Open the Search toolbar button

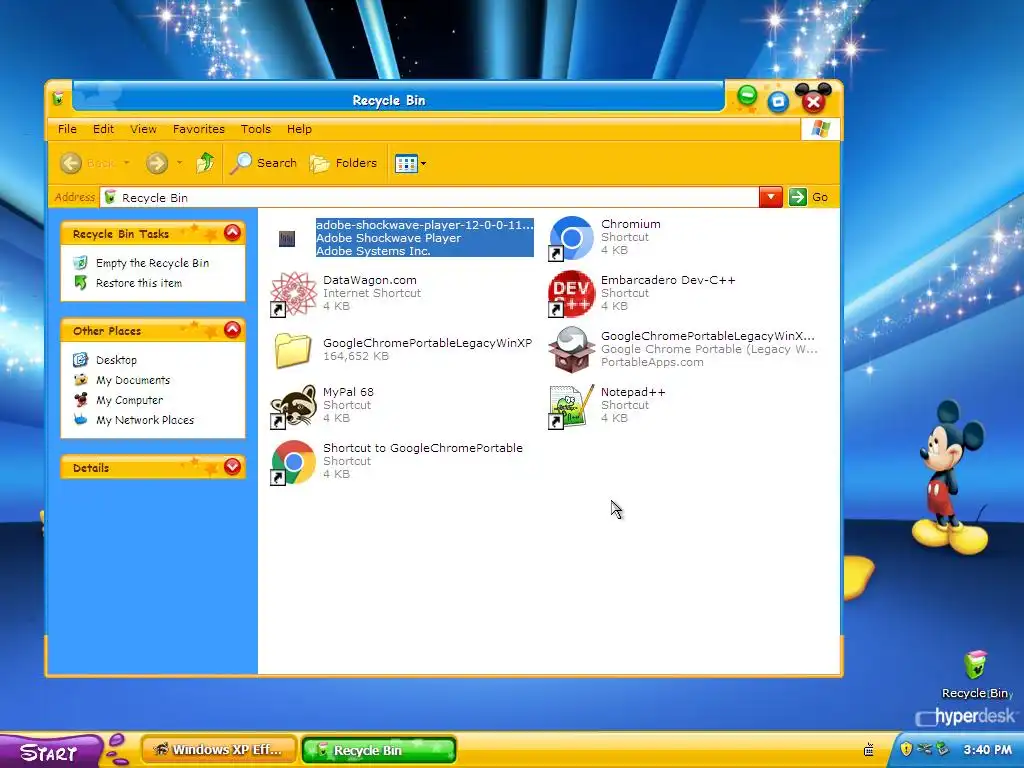tap(263, 163)
